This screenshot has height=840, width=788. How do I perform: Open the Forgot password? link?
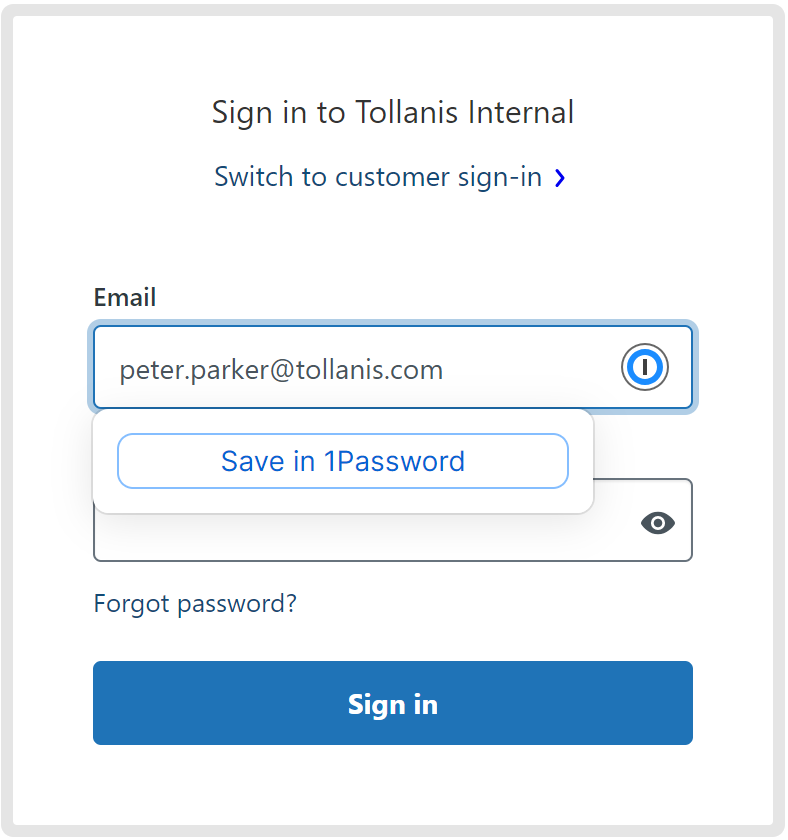(x=195, y=604)
